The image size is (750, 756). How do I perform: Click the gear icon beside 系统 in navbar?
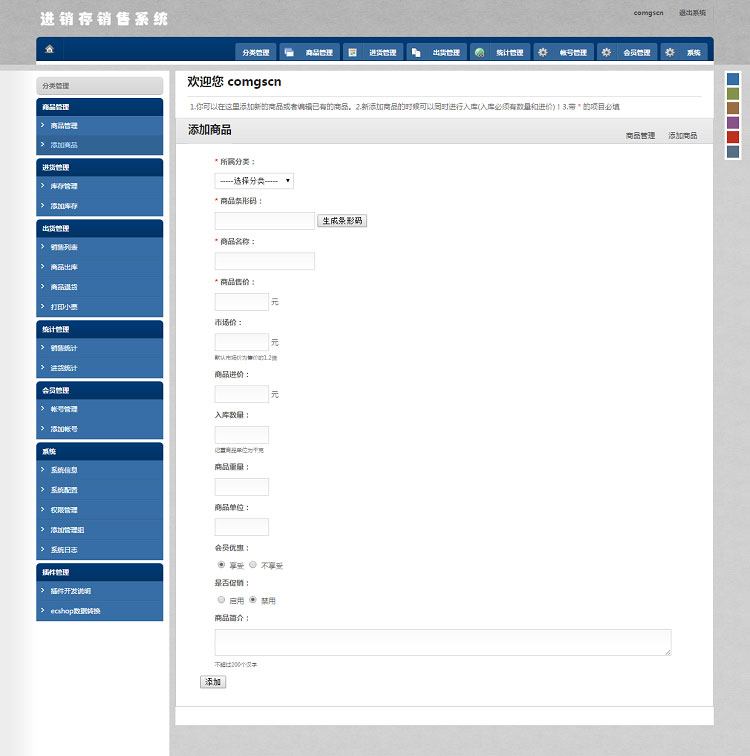tap(670, 53)
